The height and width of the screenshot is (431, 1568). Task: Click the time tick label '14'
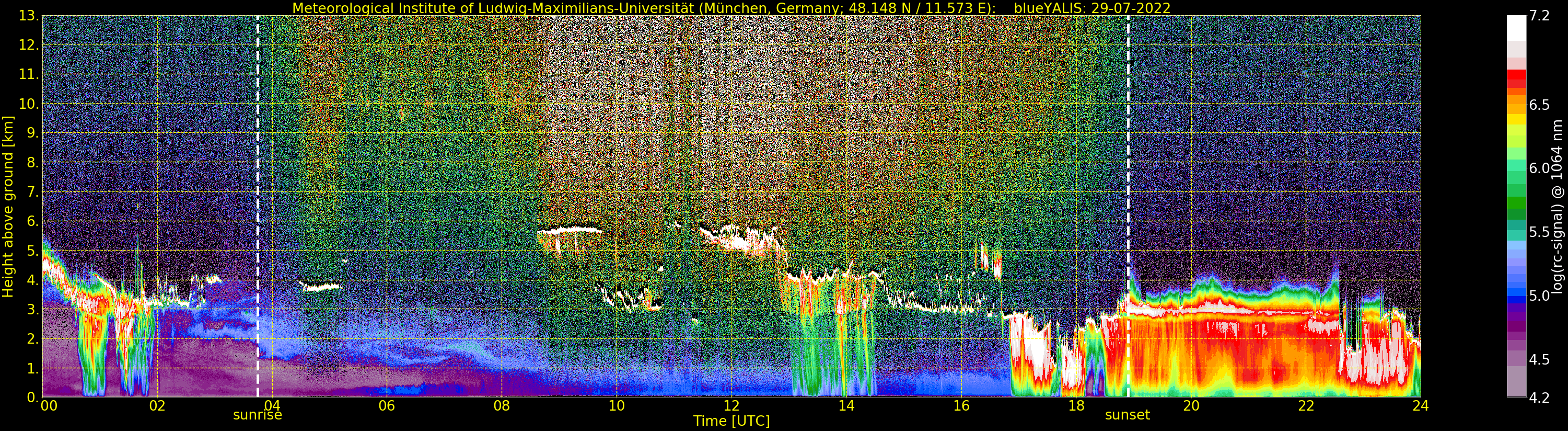(x=846, y=406)
